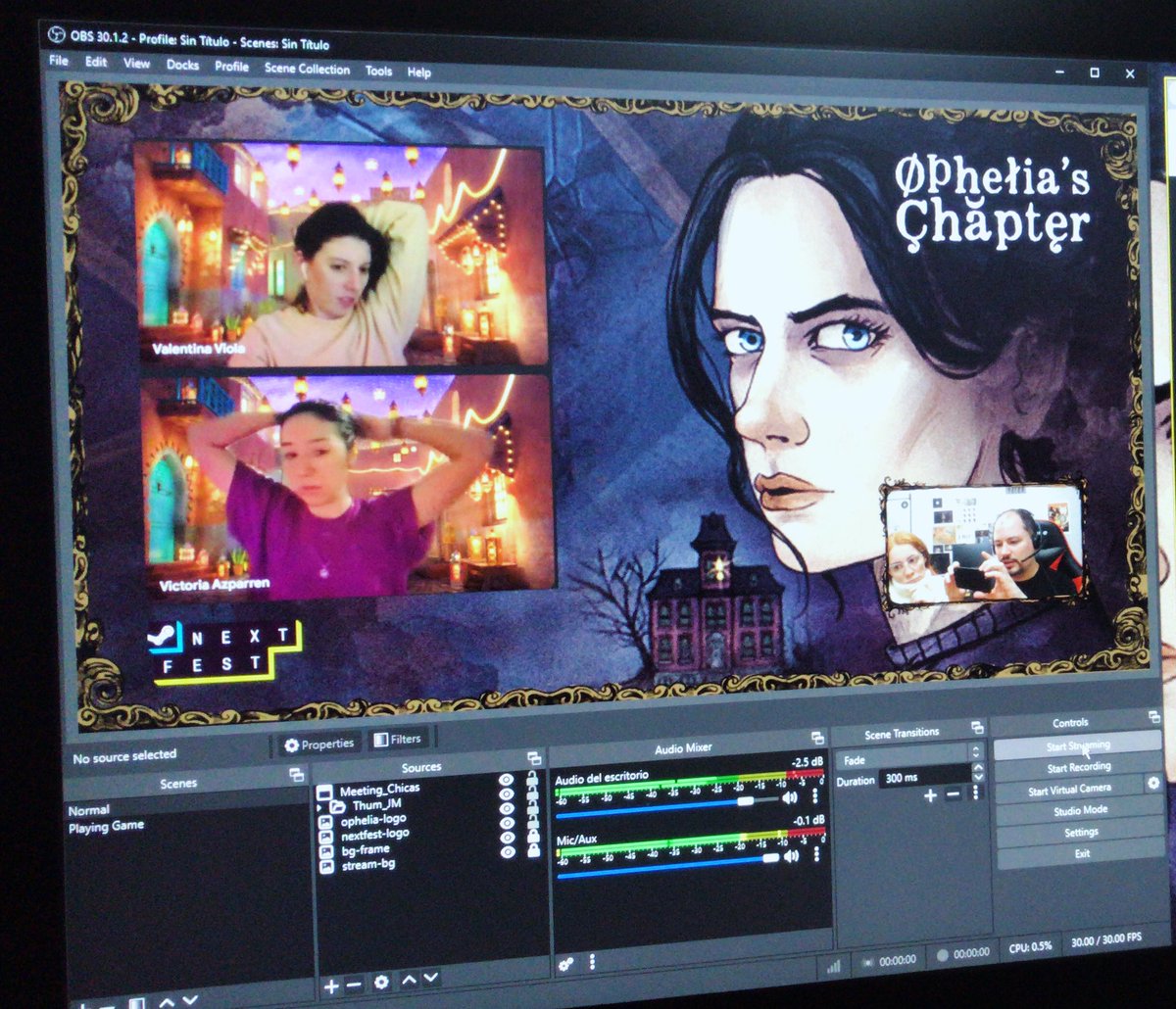Mute Mic/Aux speaker icon

(x=792, y=855)
